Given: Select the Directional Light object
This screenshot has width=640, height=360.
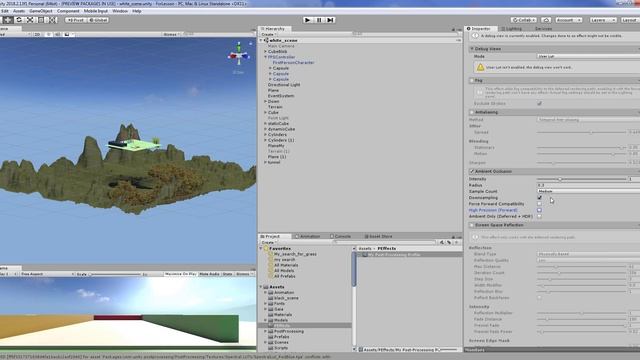Looking at the screenshot, I should pos(284,85).
